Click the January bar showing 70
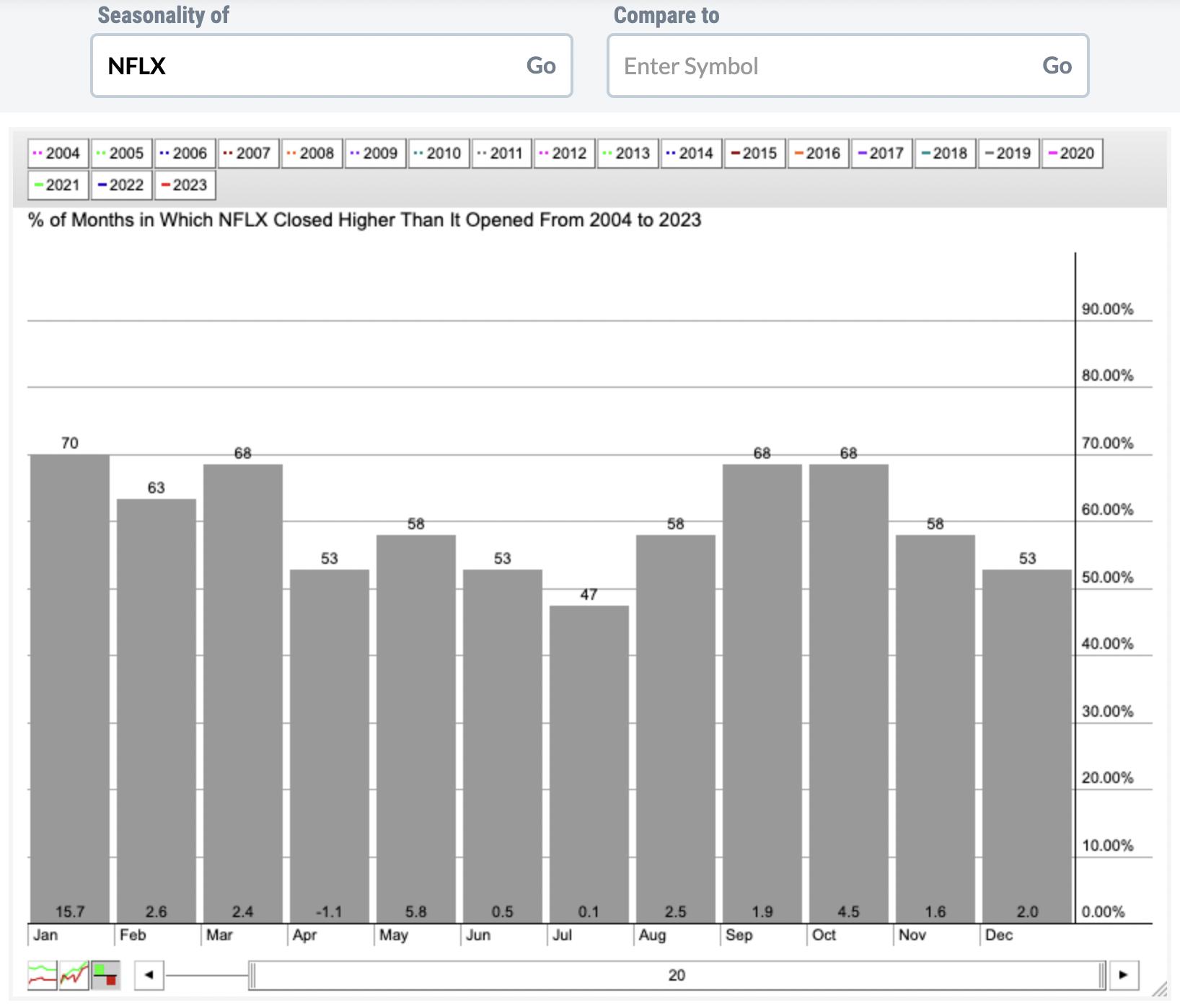1180x1008 pixels. click(70, 685)
